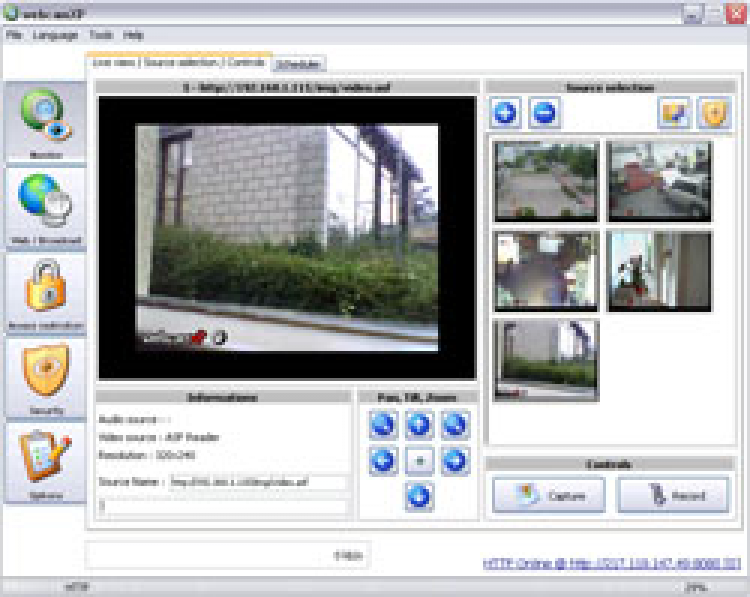Open the Web / Broadcast sidebar section
The height and width of the screenshot is (597, 750).
pos(45,208)
